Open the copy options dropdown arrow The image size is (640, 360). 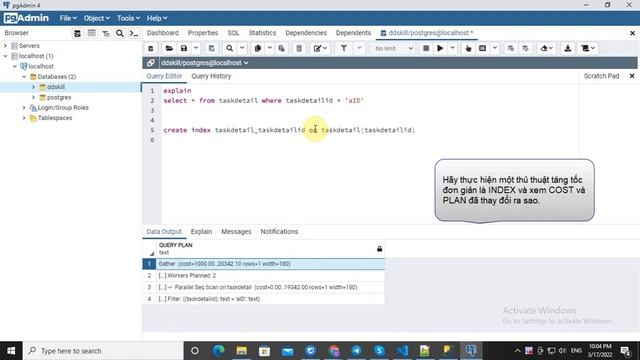[269, 48]
